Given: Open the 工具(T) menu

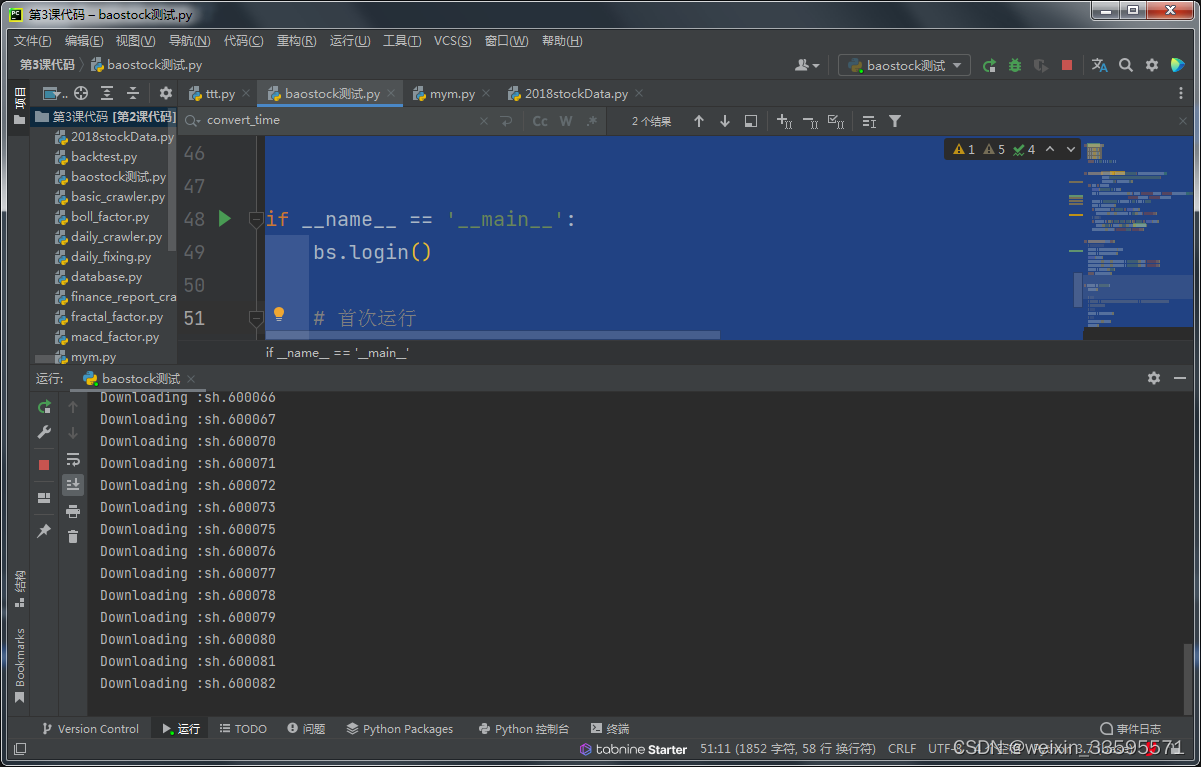Looking at the screenshot, I should [x=402, y=41].
